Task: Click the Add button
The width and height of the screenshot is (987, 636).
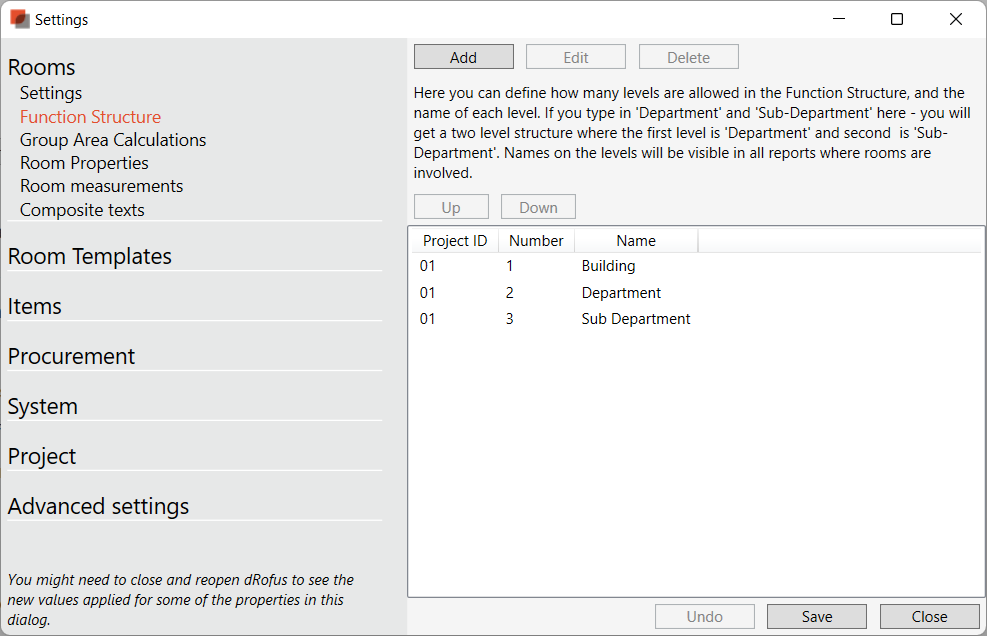Action: pyautogui.click(x=463, y=57)
